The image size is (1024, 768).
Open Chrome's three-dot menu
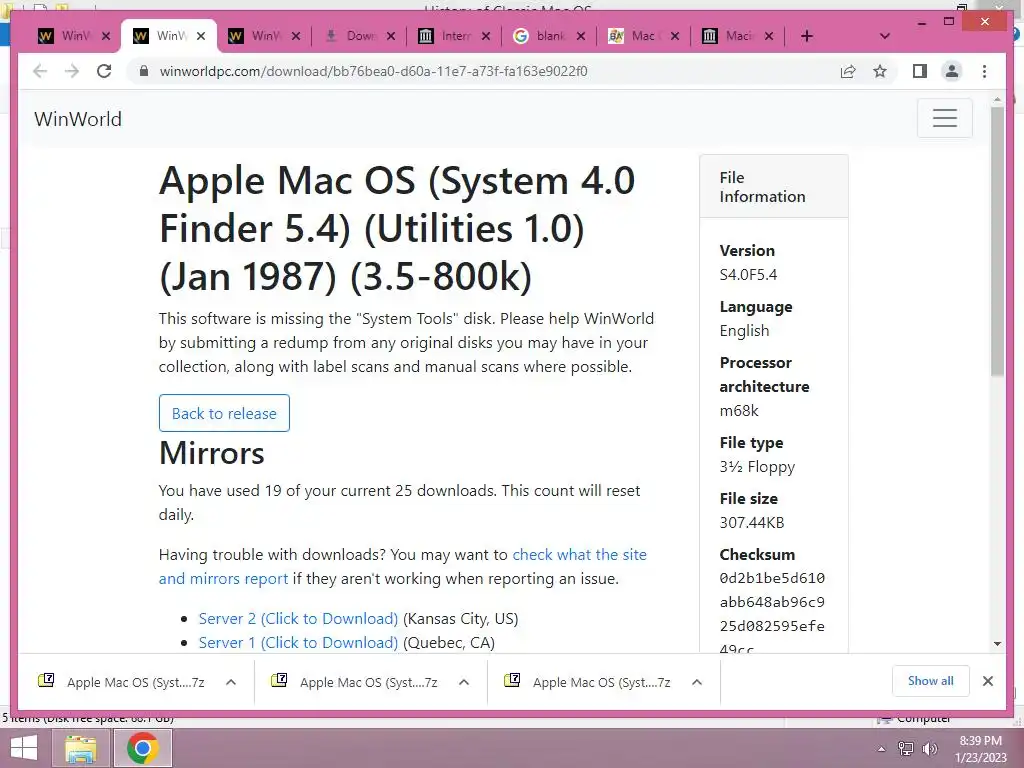[984, 71]
